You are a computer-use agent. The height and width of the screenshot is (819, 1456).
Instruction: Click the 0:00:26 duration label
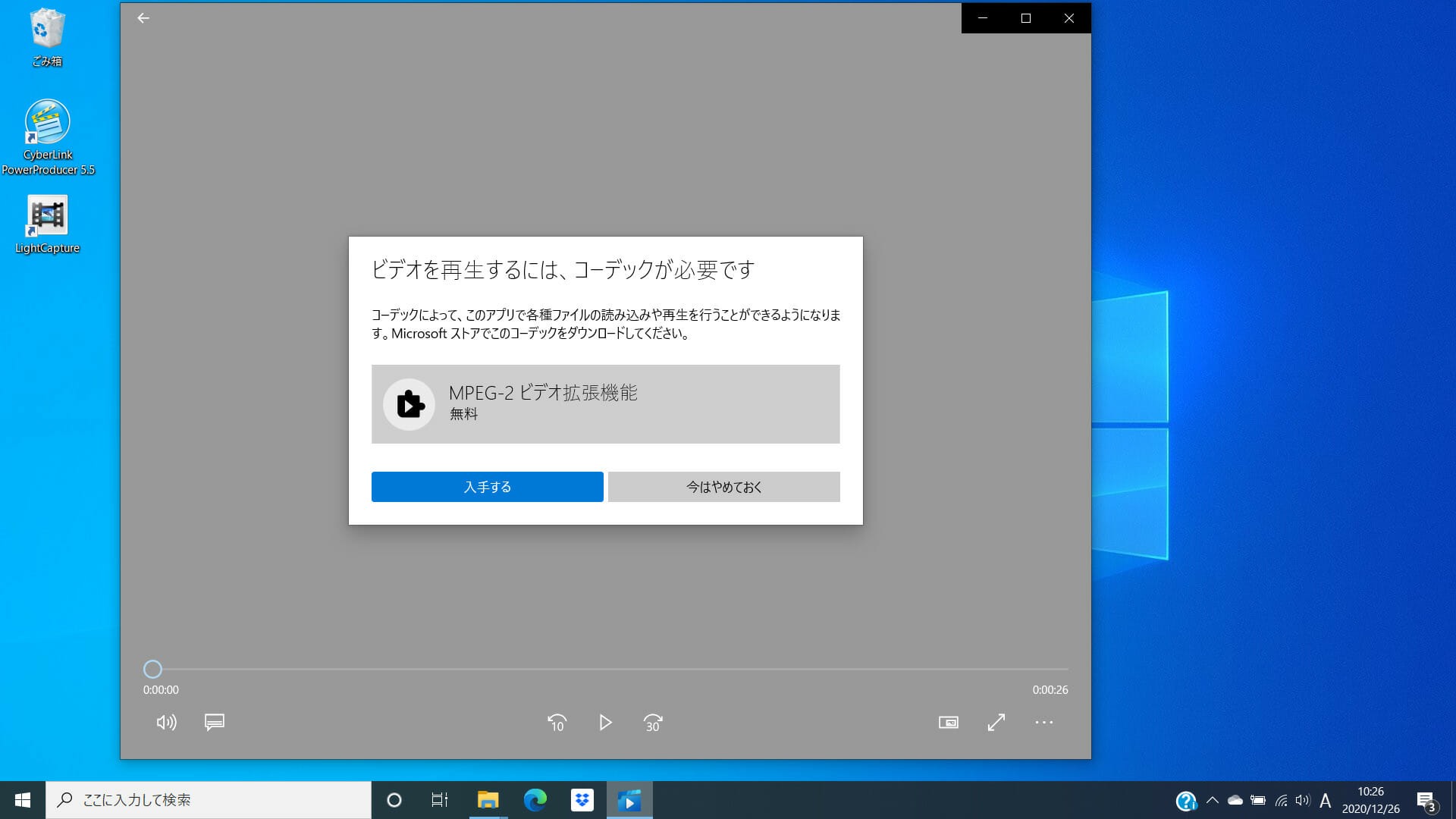(x=1050, y=690)
